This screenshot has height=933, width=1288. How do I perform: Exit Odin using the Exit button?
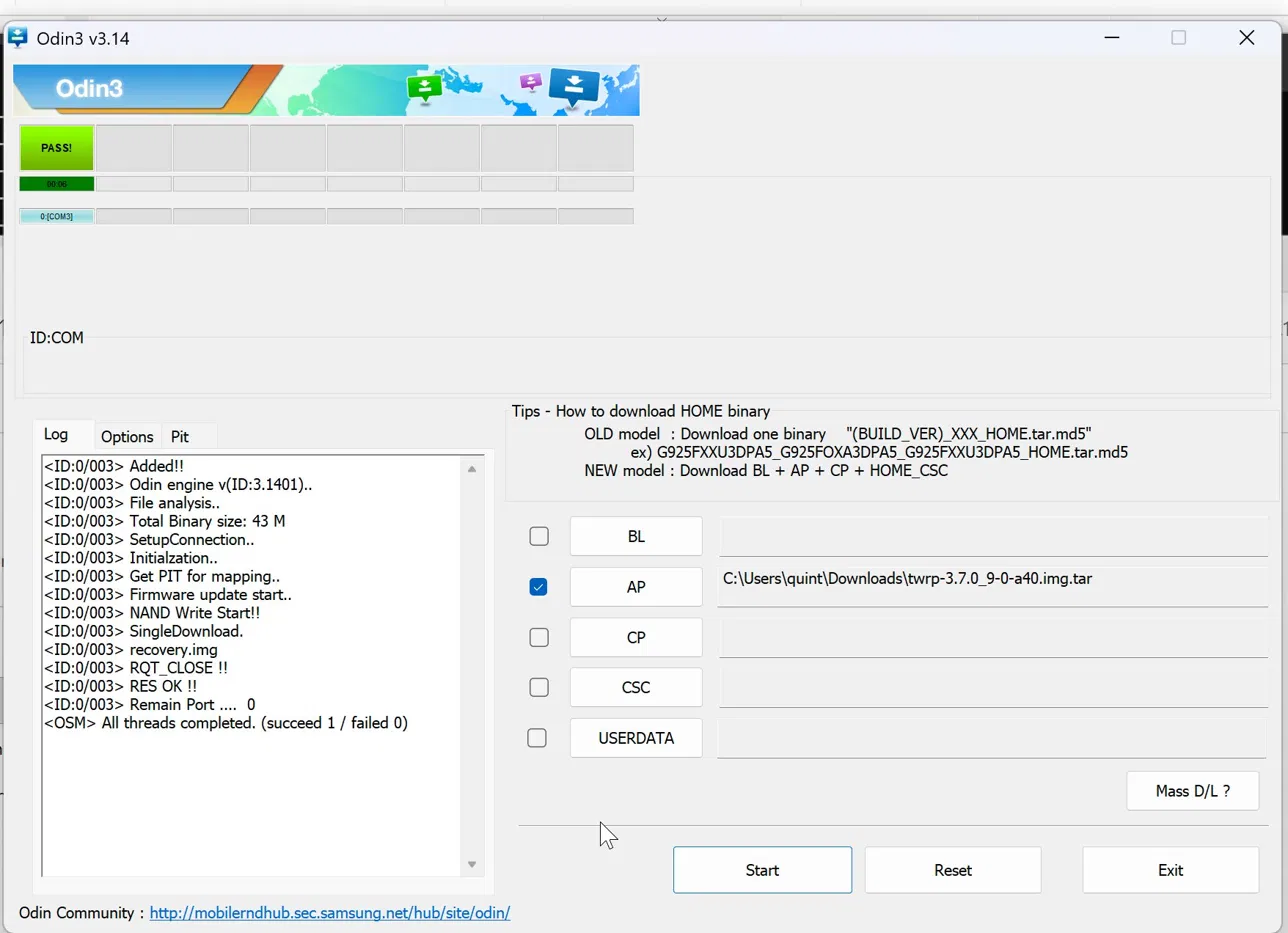(1171, 870)
